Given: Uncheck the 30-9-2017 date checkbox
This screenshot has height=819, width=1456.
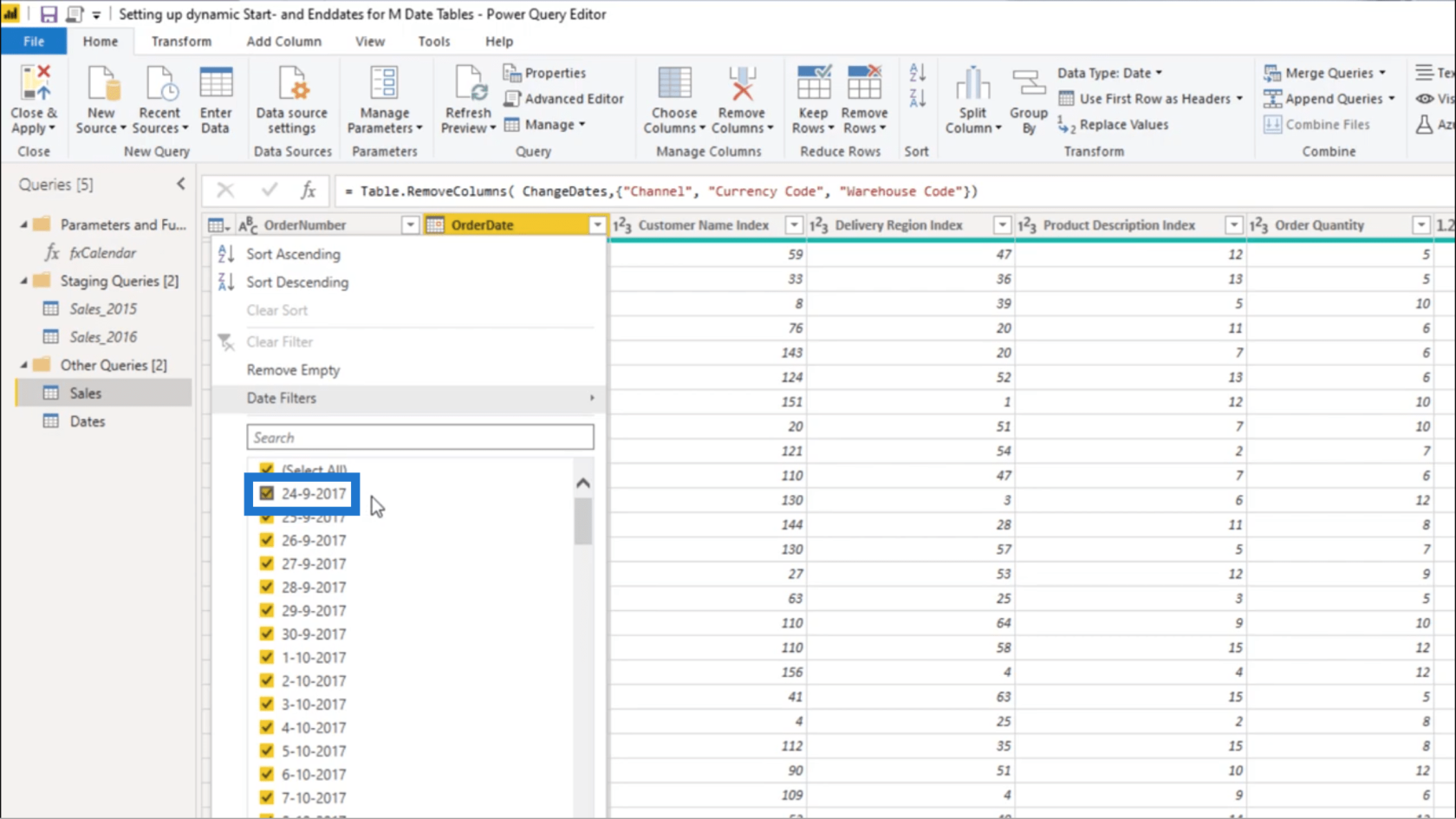Looking at the screenshot, I should point(266,634).
